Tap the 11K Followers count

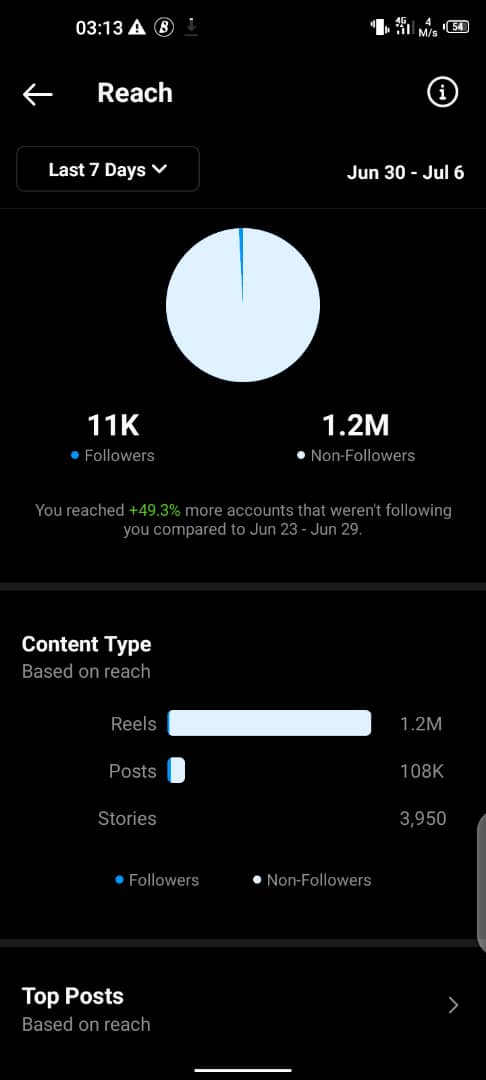point(113,426)
